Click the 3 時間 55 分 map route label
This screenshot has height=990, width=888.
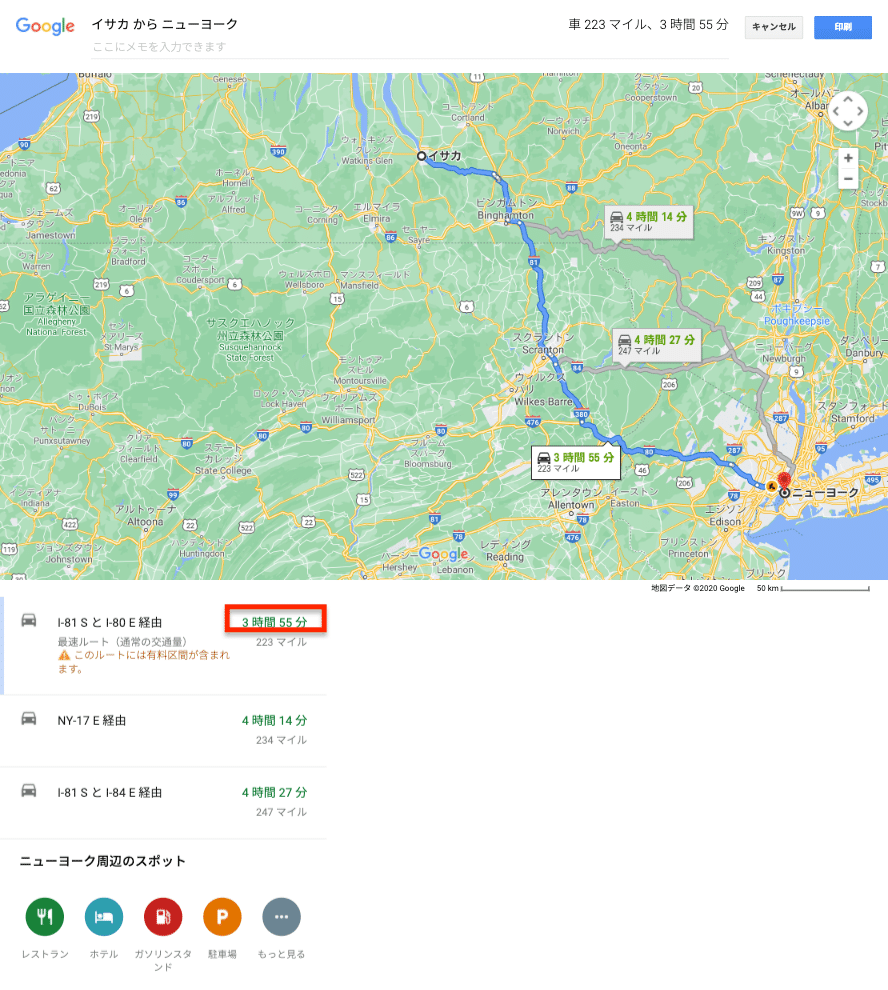(575, 462)
